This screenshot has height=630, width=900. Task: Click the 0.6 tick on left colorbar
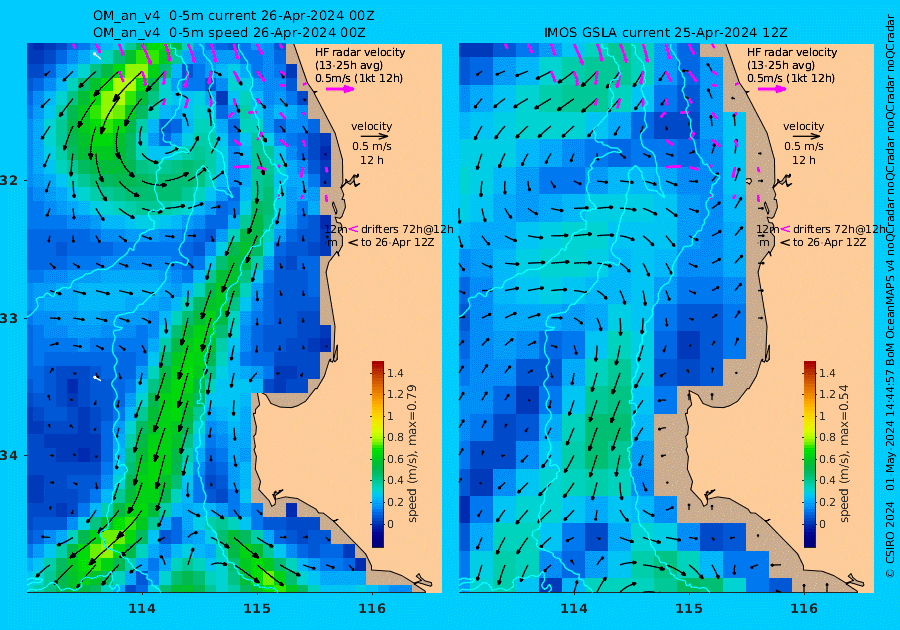[395, 459]
